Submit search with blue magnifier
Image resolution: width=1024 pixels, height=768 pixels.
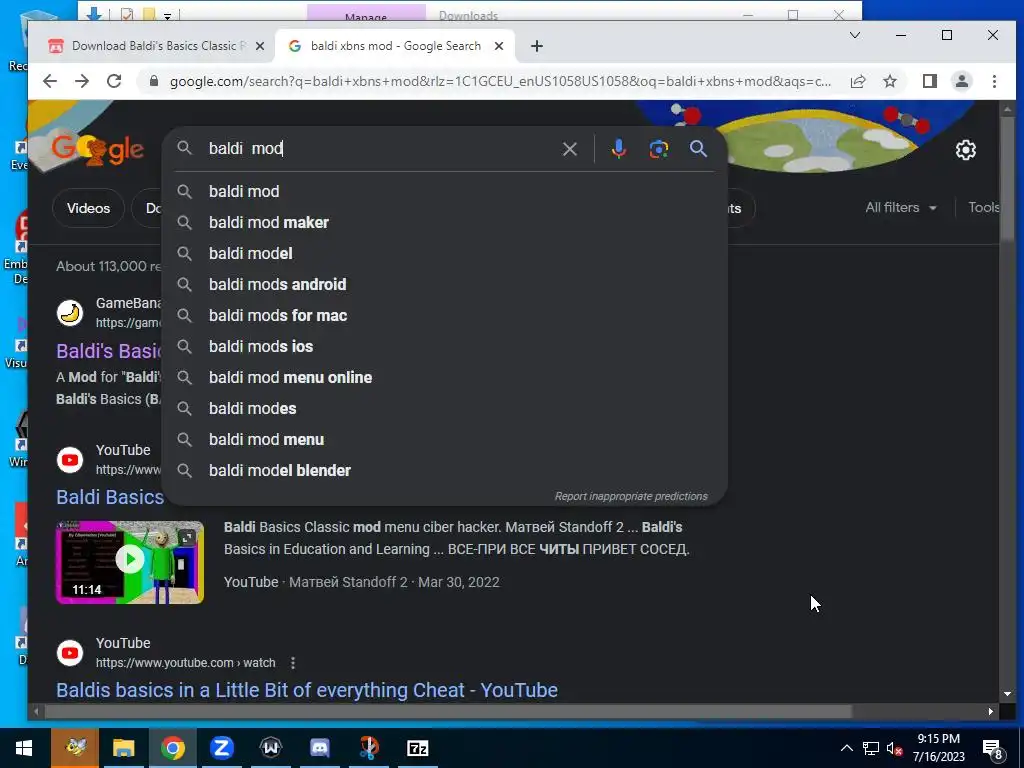click(698, 149)
